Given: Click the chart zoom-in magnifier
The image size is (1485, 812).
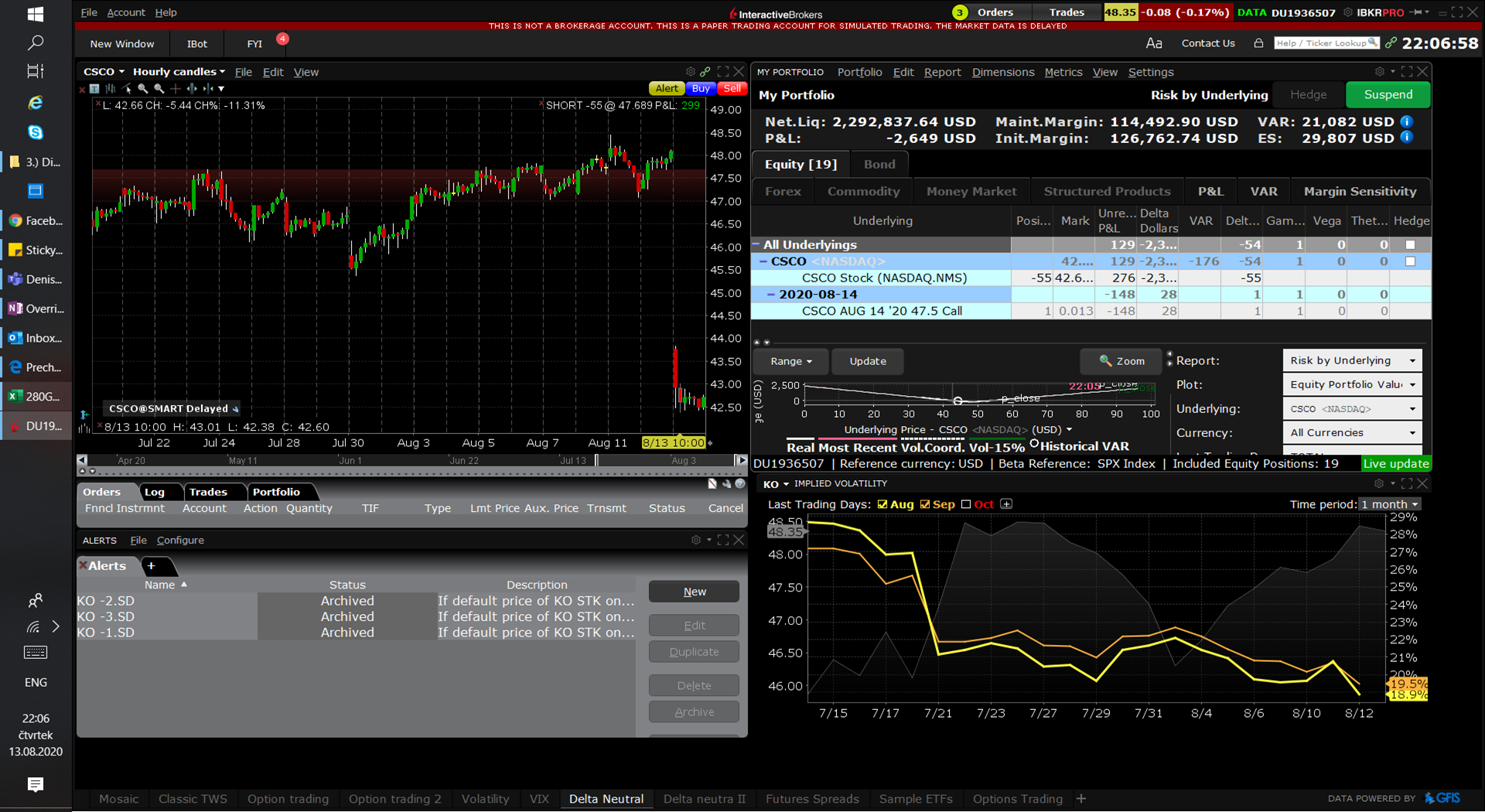Looking at the screenshot, I should click(142, 89).
